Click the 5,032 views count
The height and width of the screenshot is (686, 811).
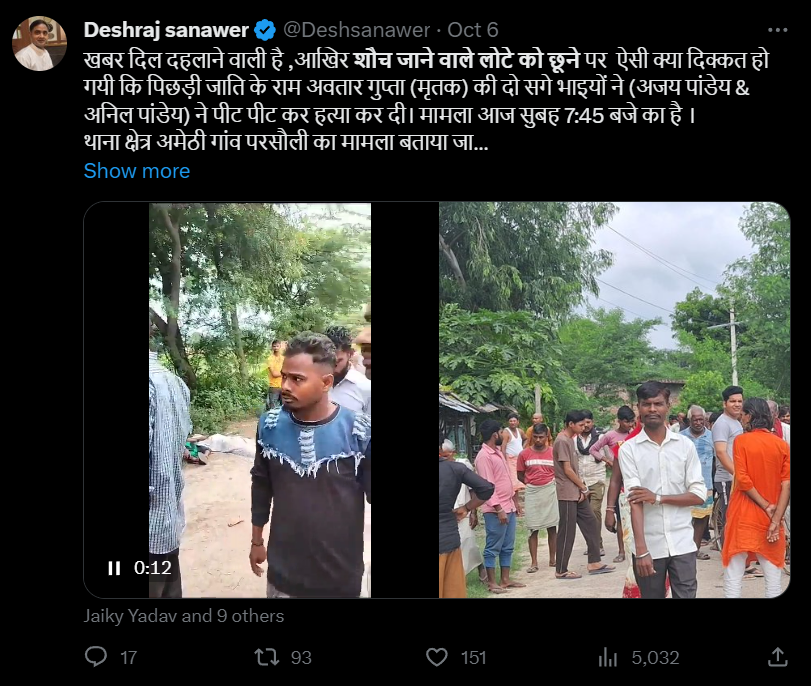pos(653,657)
